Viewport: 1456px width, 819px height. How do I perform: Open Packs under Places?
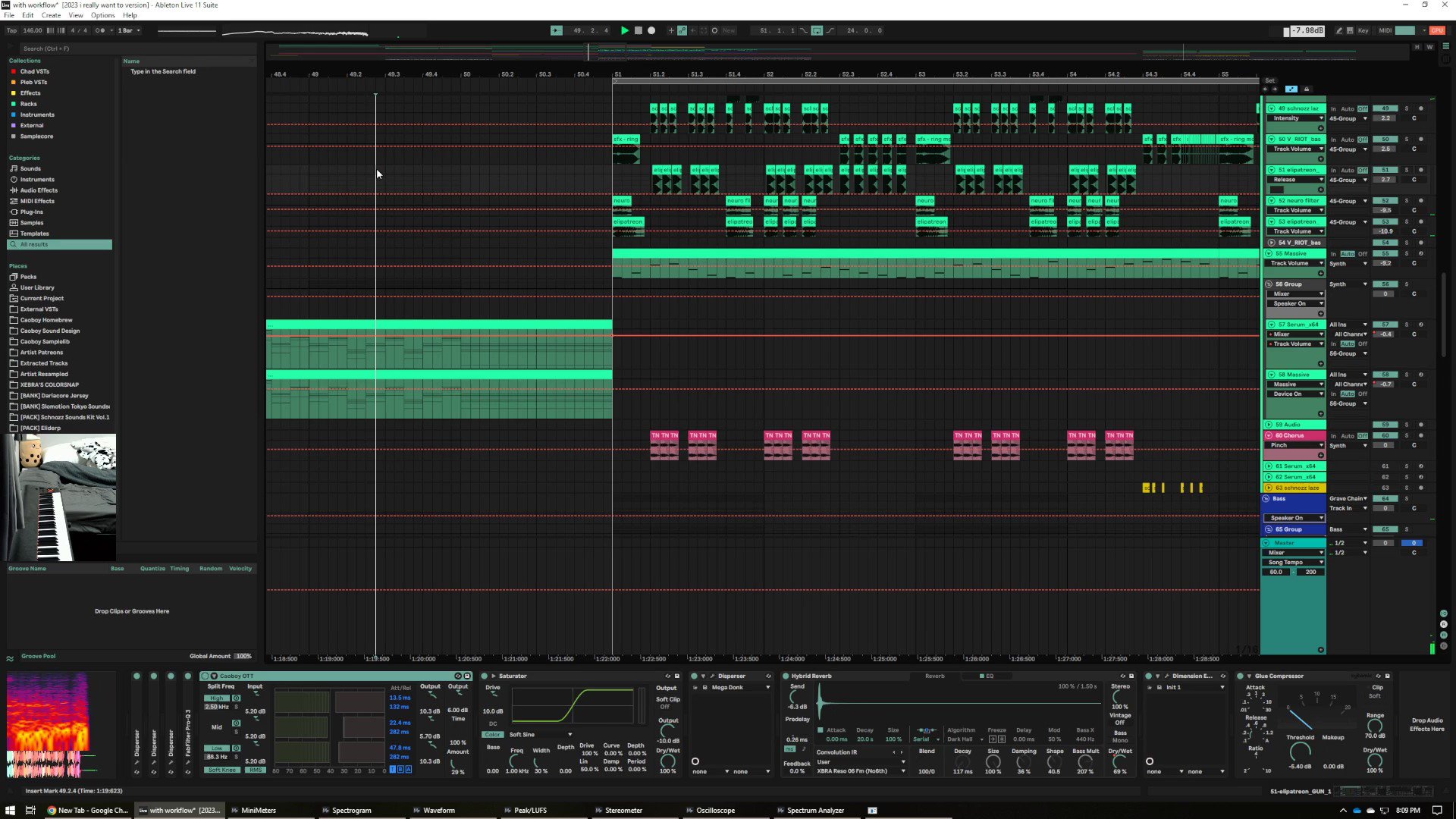pos(28,277)
